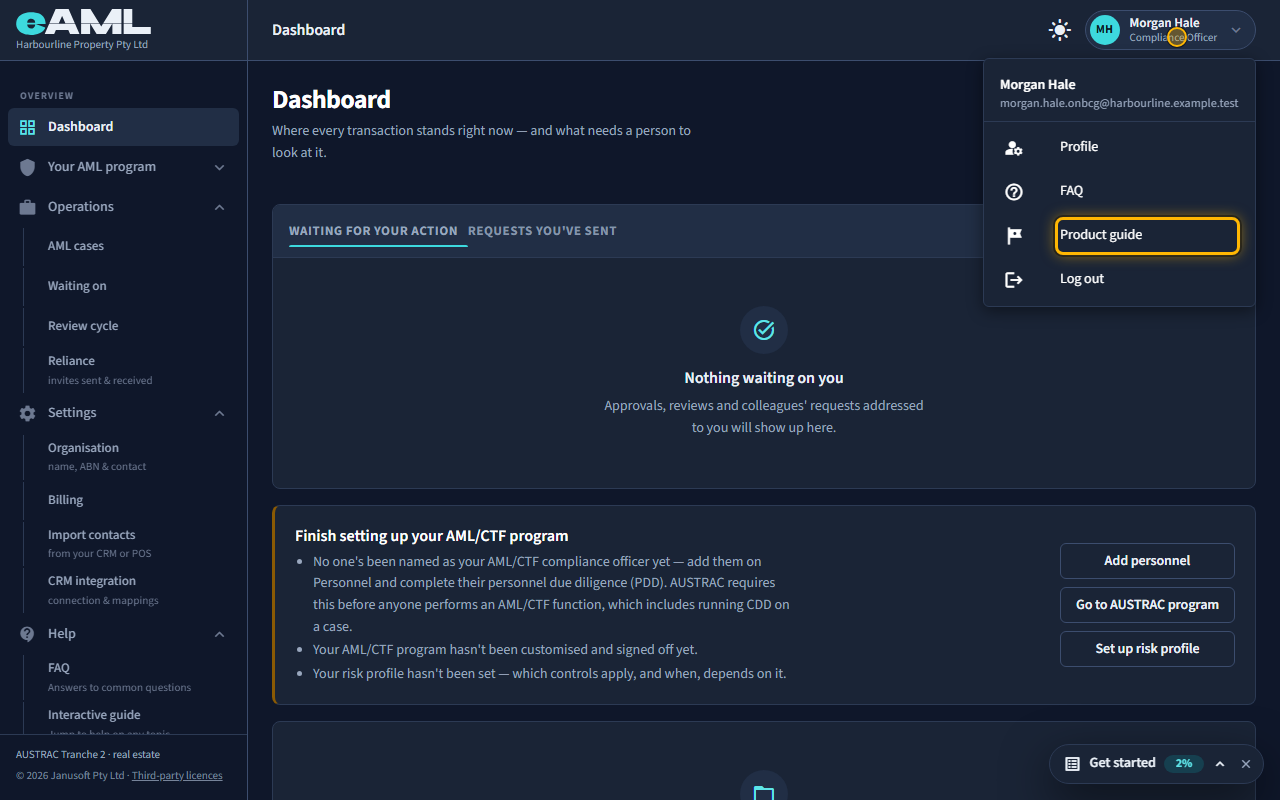Image resolution: width=1280 pixels, height=800 pixels.
Task: Dismiss the Get started widget
Action: pos(1246,763)
